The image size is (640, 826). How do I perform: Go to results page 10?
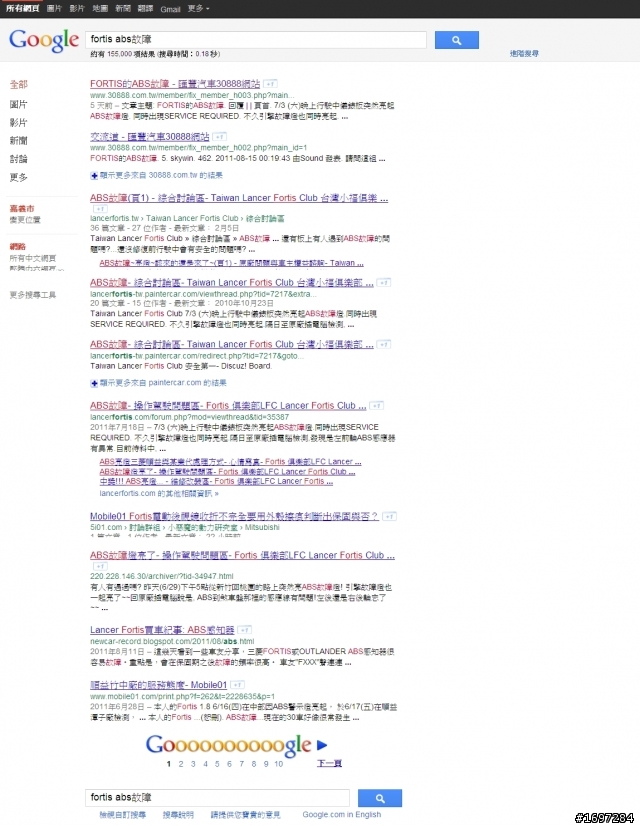[x=279, y=764]
